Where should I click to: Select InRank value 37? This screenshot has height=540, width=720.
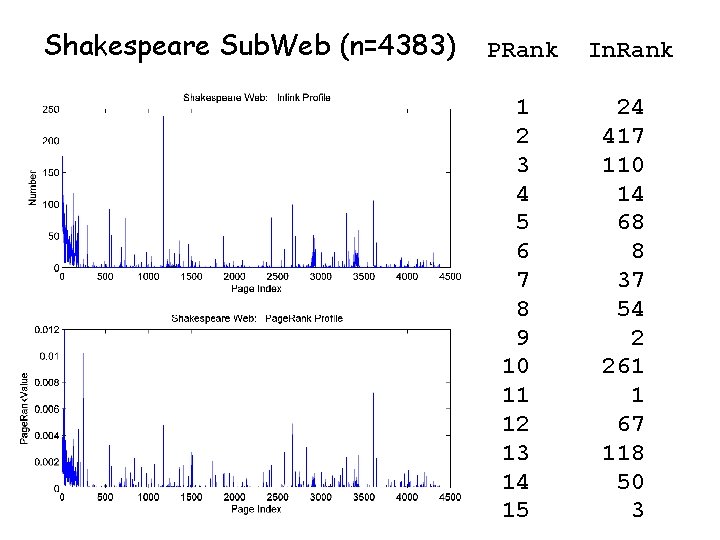click(x=630, y=280)
